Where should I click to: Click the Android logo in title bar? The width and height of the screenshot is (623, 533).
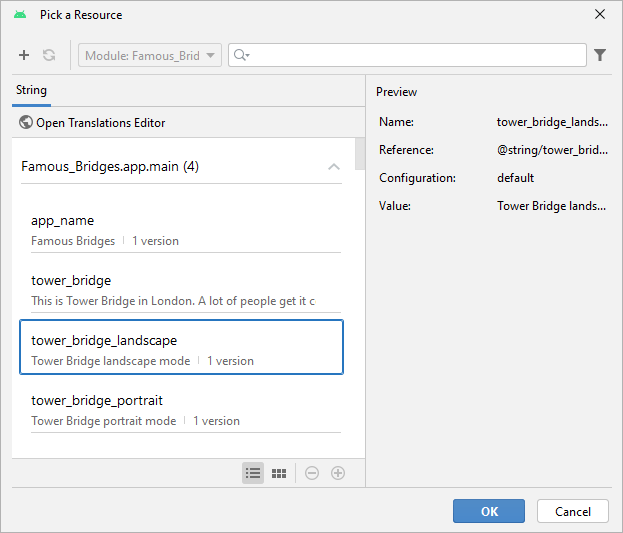(x=20, y=15)
